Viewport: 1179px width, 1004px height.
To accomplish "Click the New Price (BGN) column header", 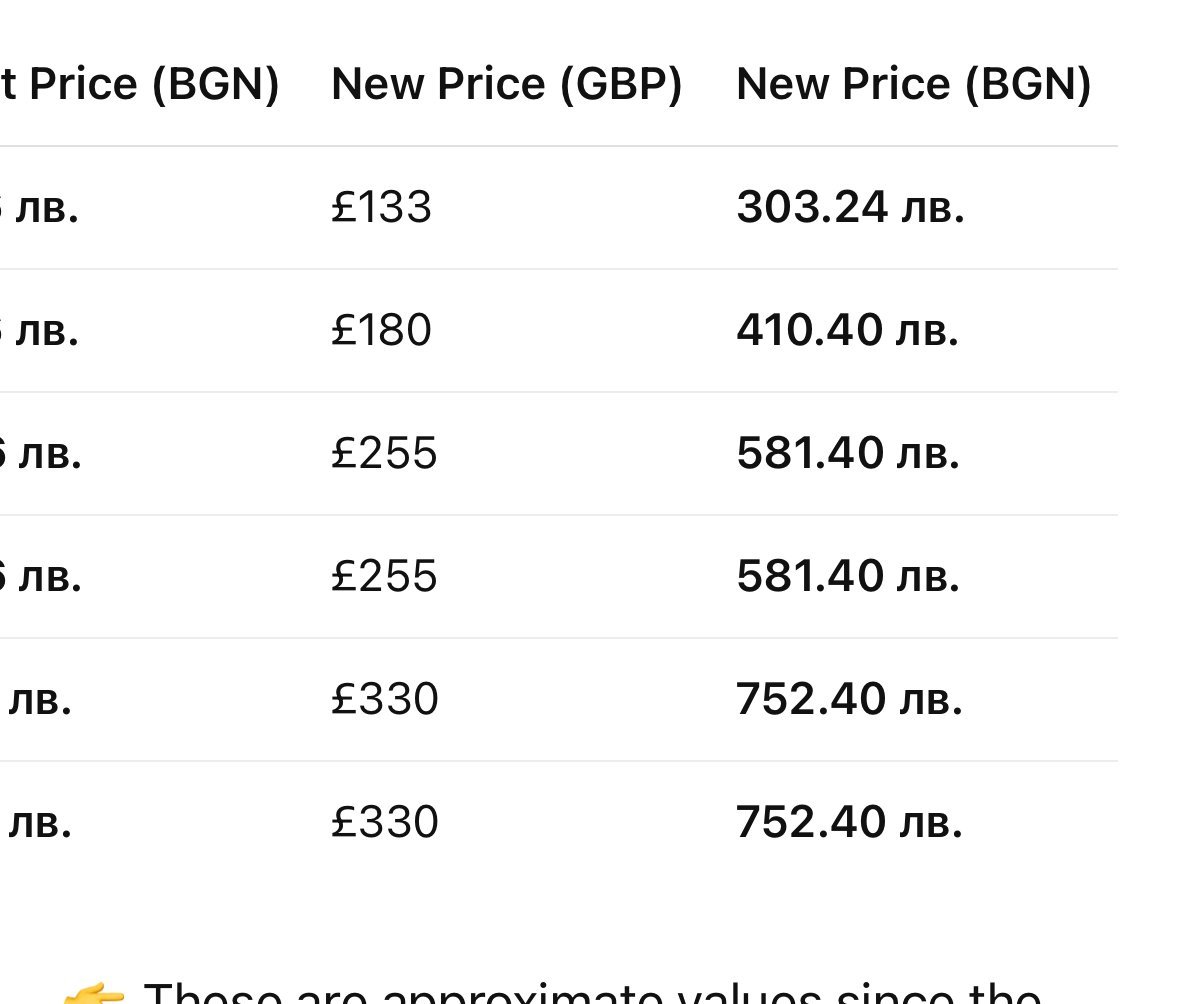I will click(913, 83).
